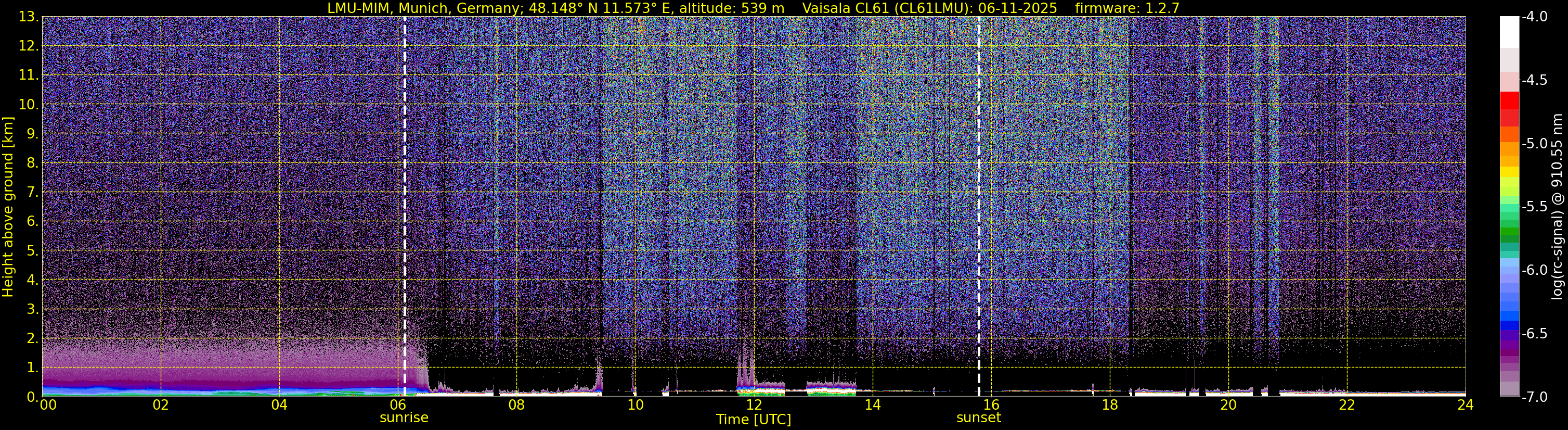
Task: Click the '16' time axis tick label
Action: coord(991,405)
